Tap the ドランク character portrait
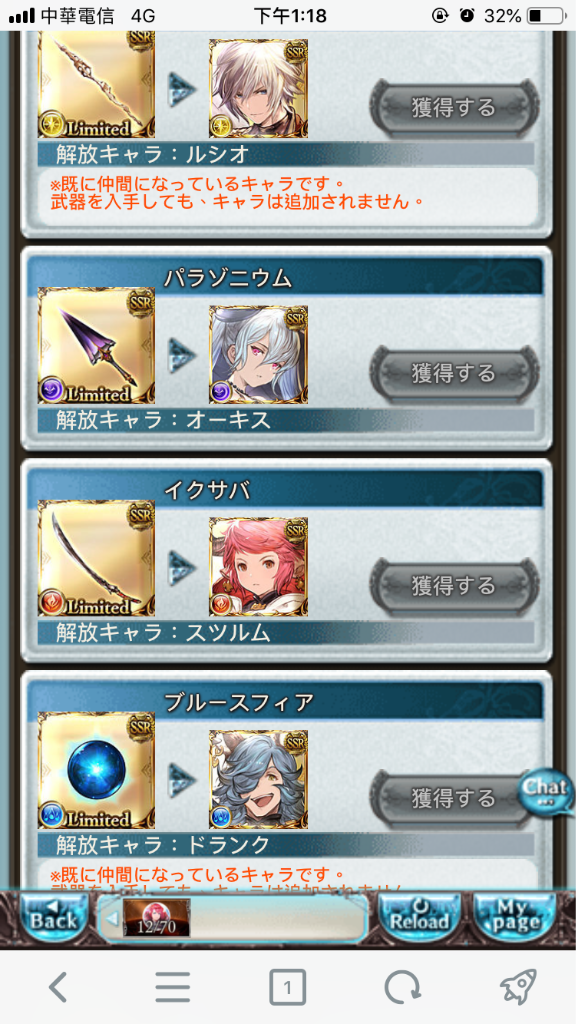Screen dimensions: 576x1024 coord(258,779)
